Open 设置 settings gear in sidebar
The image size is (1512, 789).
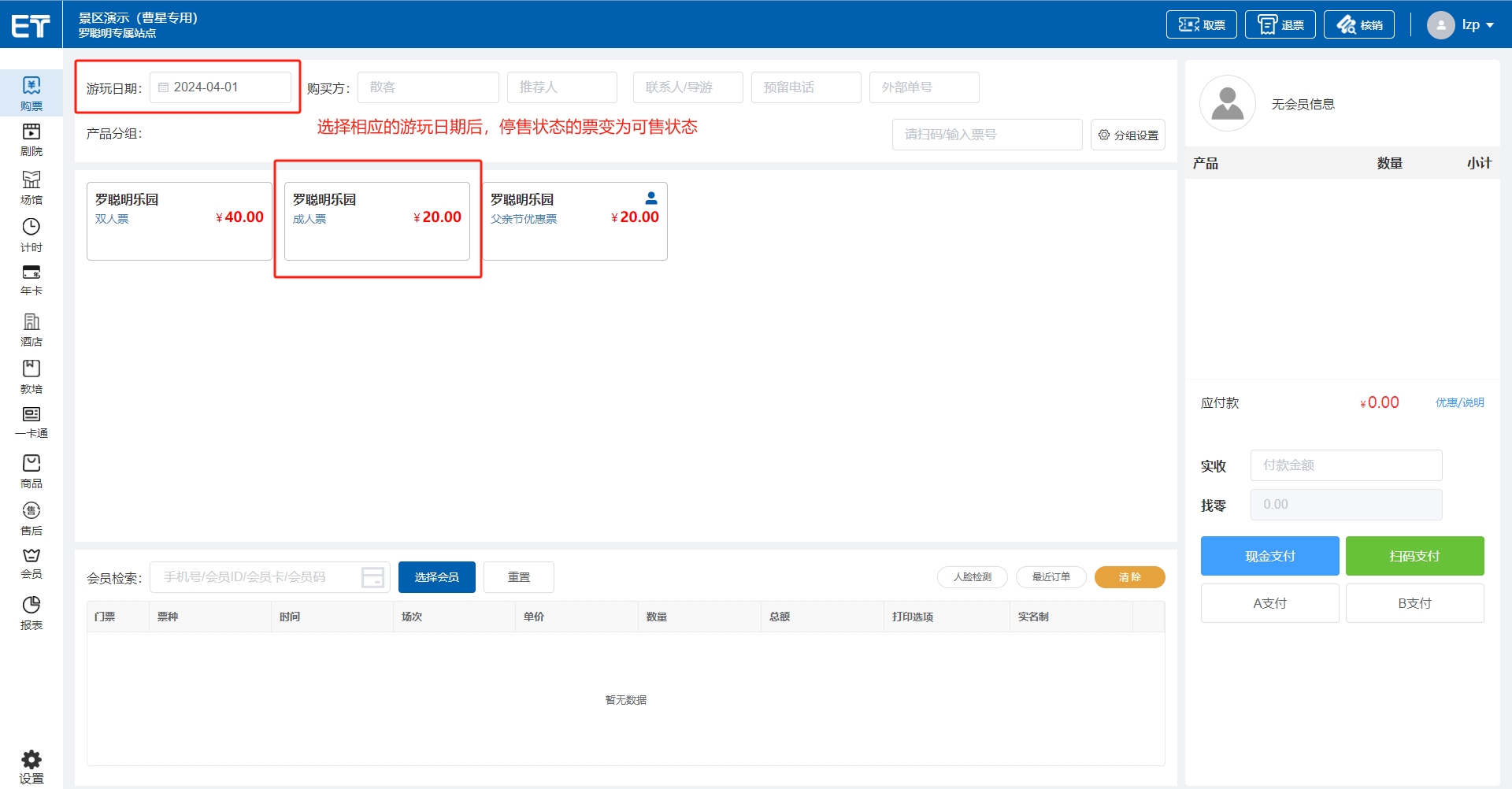click(x=31, y=766)
